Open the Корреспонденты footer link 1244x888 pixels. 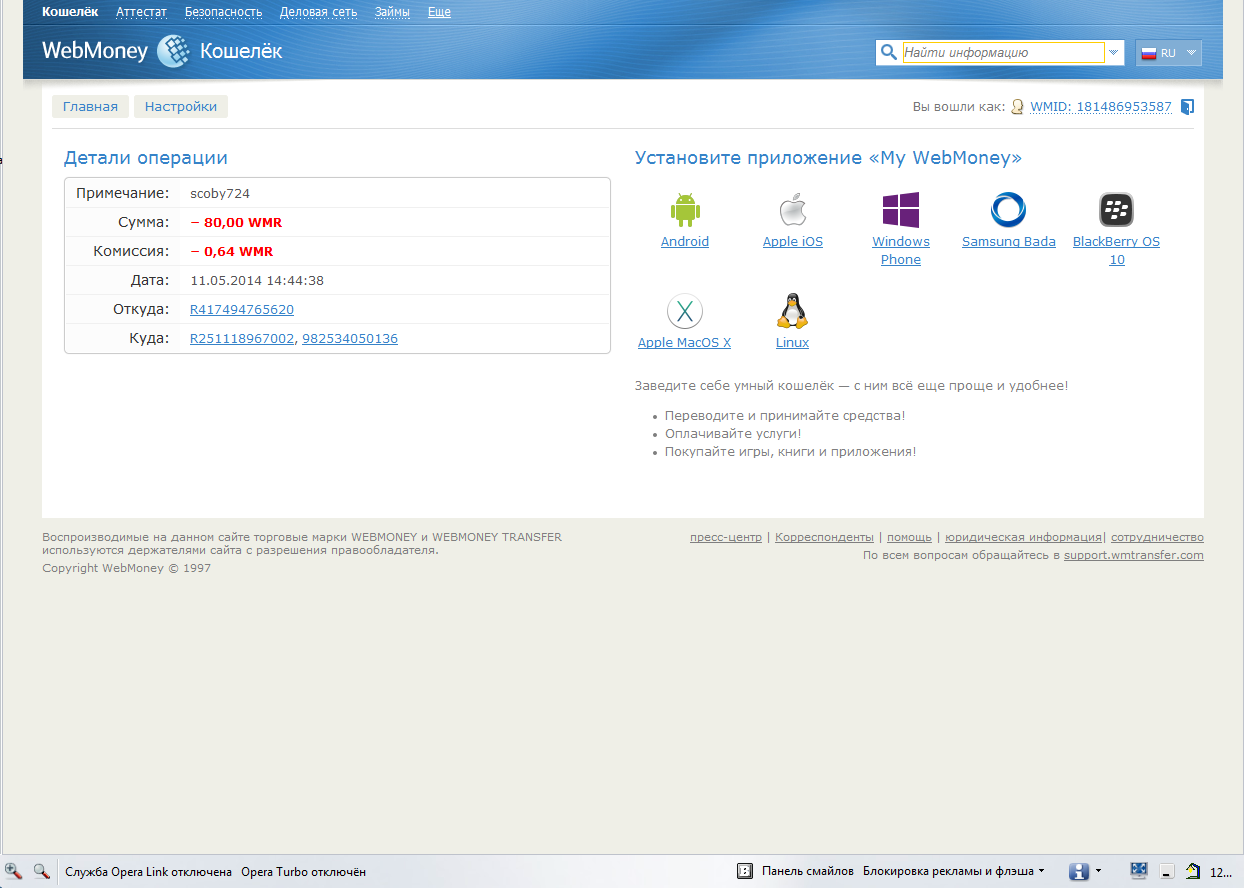824,537
